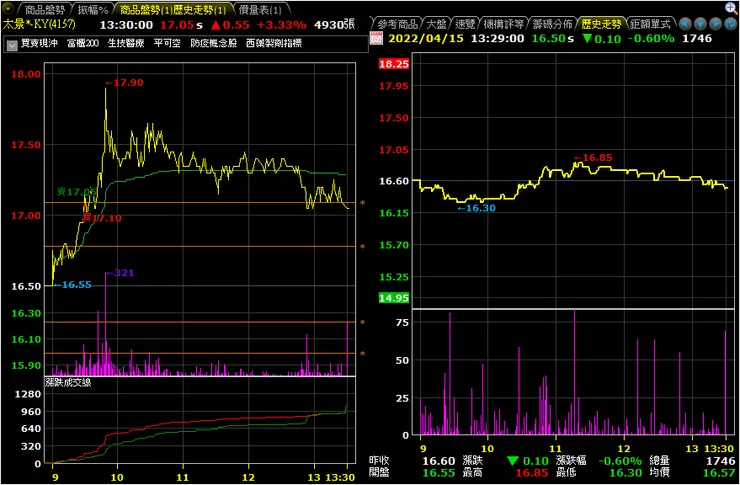
Task: Click the 321 peak volume marker
Action: pos(120,273)
